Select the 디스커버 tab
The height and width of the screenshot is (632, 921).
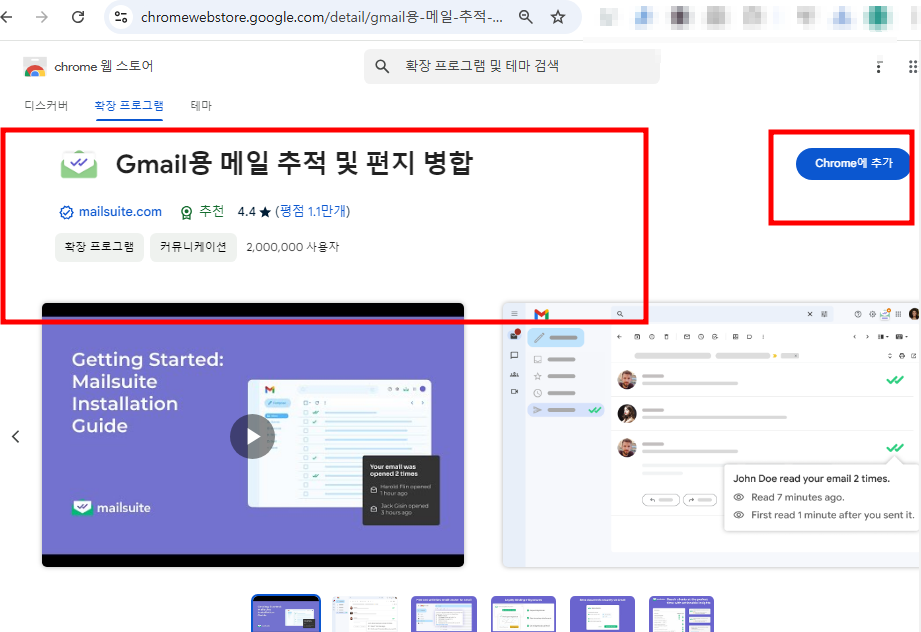click(46, 105)
